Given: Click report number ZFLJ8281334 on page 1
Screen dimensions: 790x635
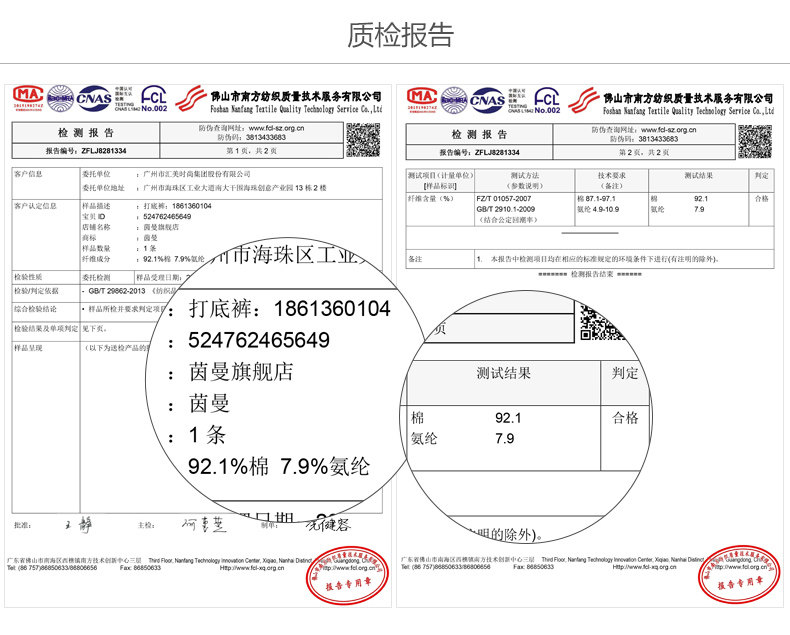Looking at the screenshot, I should (x=104, y=151).
